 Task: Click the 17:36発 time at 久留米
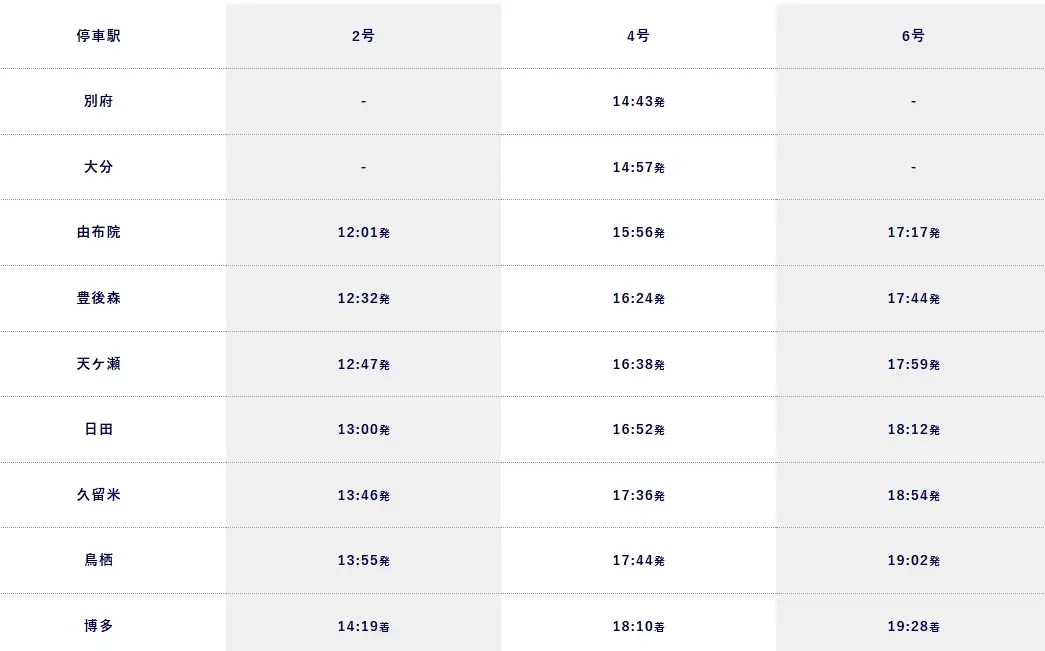click(x=638, y=496)
